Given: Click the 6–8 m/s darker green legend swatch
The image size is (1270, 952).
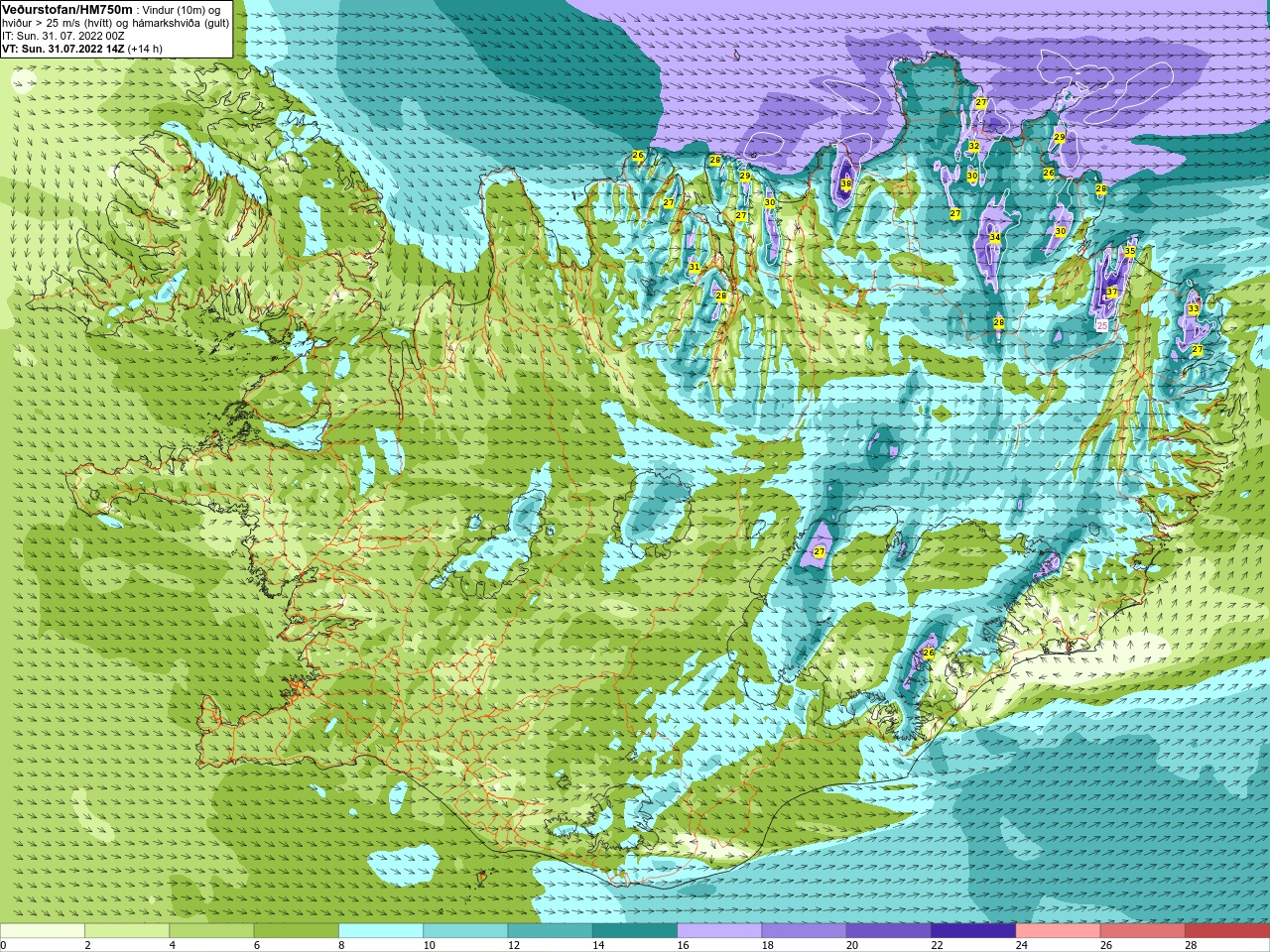Looking at the screenshot, I should pyautogui.click(x=297, y=931).
